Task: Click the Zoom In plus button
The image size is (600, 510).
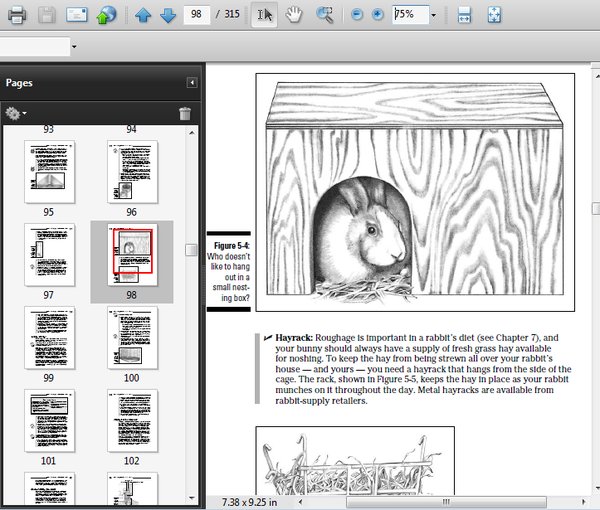Action: click(x=377, y=15)
